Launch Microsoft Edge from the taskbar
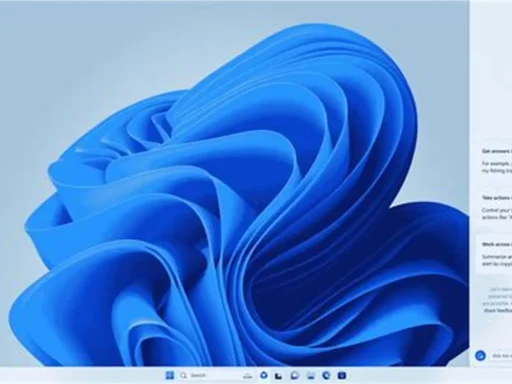Screen dimensions: 512x384 pyautogui.click(x=326, y=375)
